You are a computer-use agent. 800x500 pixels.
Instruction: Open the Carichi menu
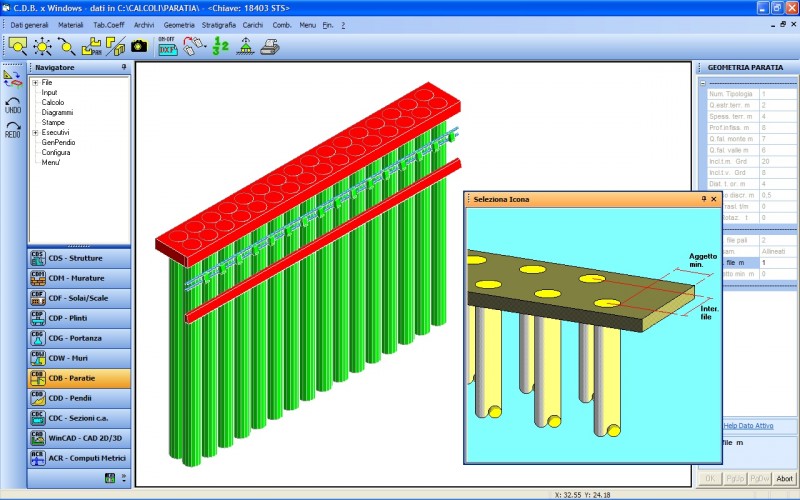click(x=253, y=24)
